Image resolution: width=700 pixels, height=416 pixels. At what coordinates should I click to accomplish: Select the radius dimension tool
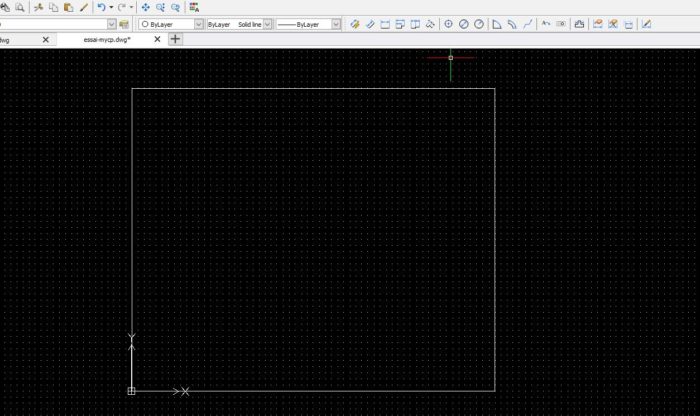click(x=479, y=24)
